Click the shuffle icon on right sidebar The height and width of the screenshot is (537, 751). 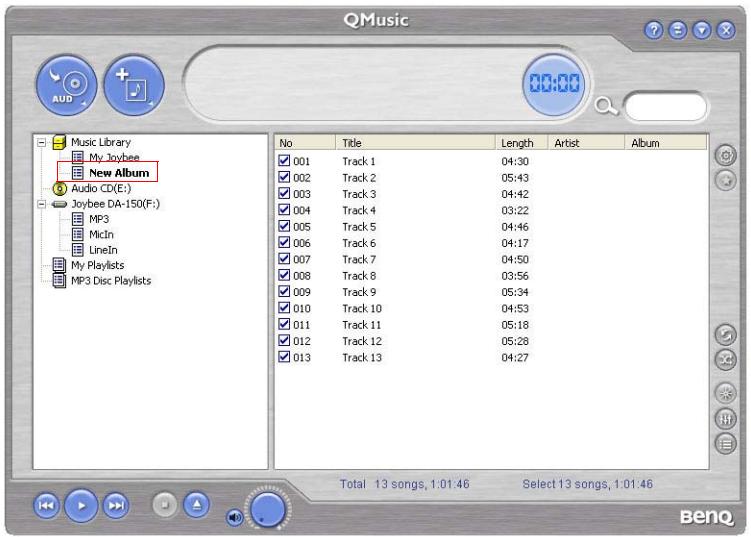click(726, 359)
